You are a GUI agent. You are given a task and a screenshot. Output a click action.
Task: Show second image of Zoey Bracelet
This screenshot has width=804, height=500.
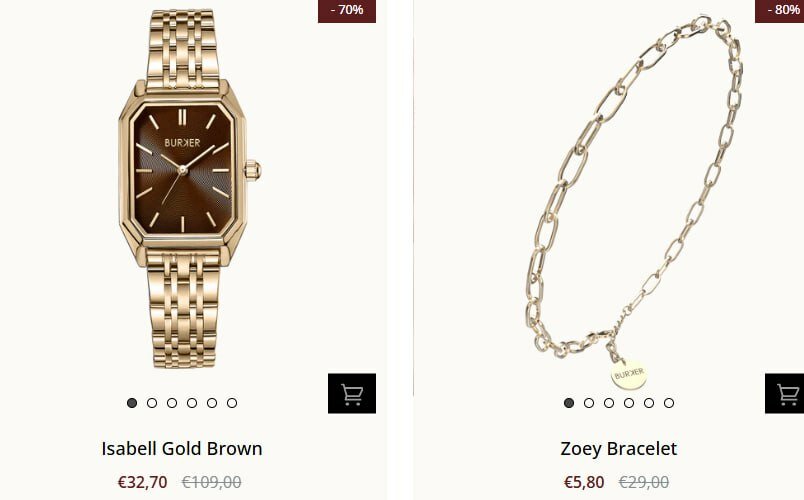pyautogui.click(x=589, y=403)
